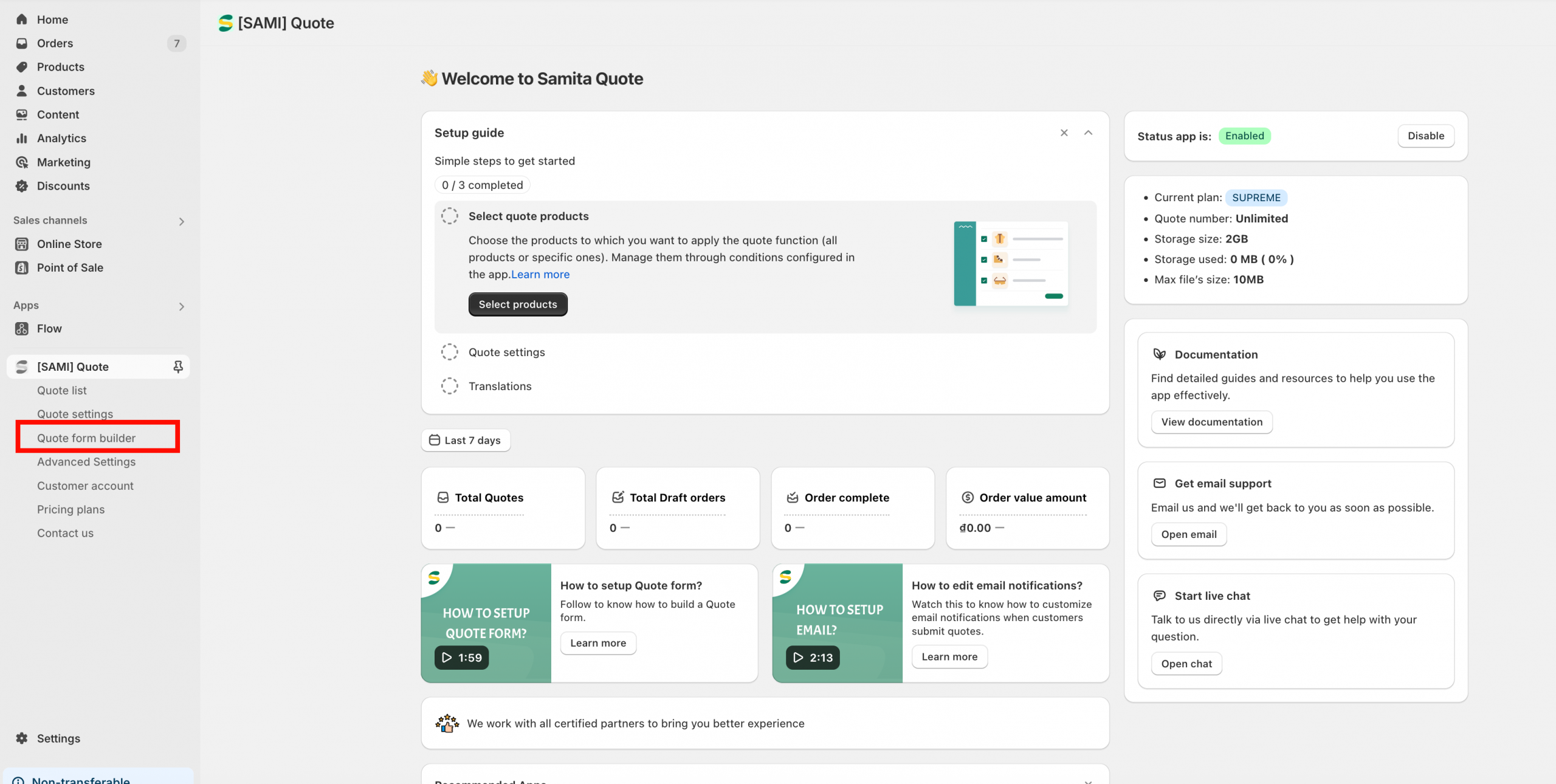Click the Orders inbox icon
The height and width of the screenshot is (784, 1556).
pos(22,43)
